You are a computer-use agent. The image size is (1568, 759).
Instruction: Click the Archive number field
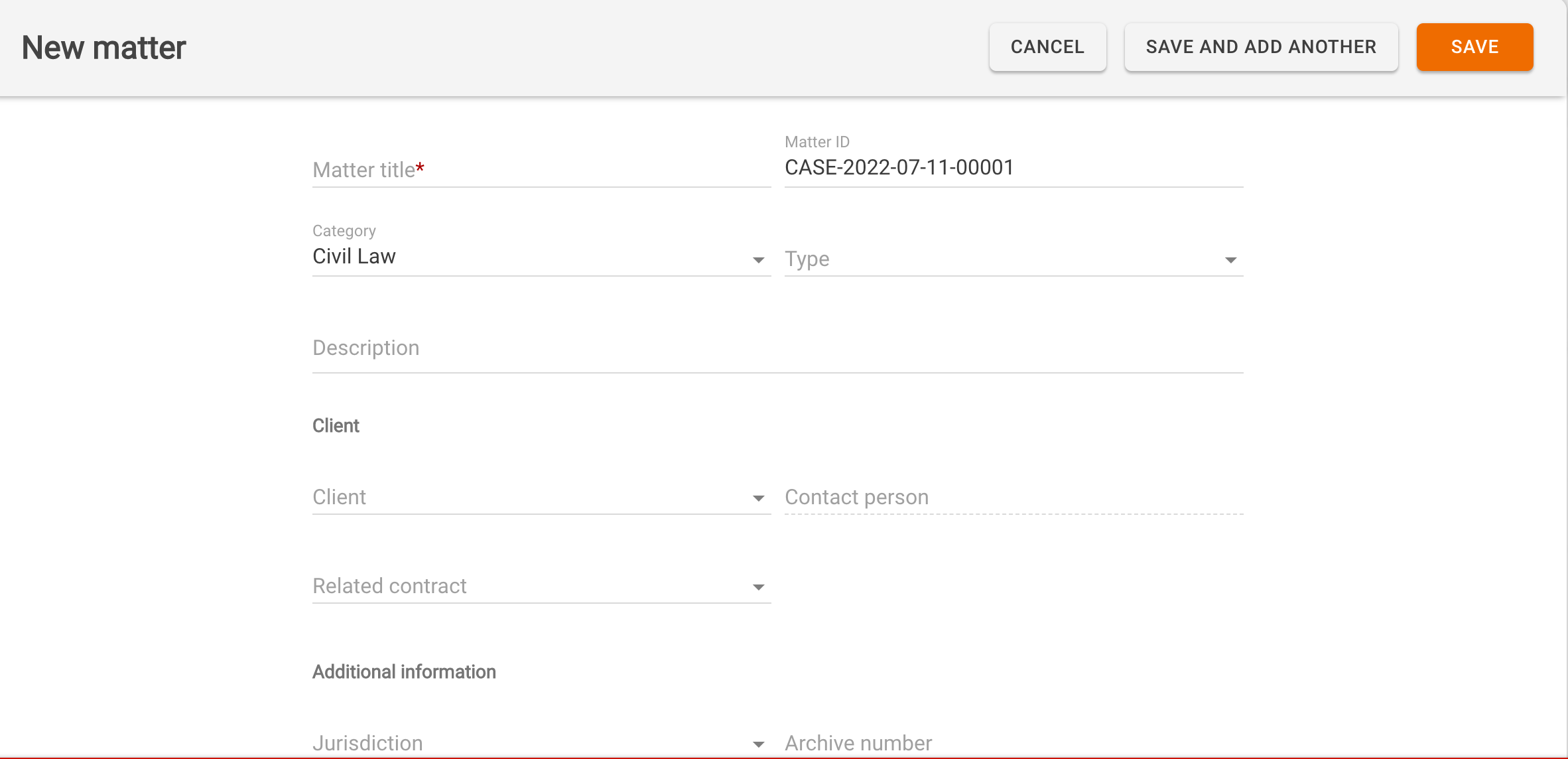tap(1013, 743)
